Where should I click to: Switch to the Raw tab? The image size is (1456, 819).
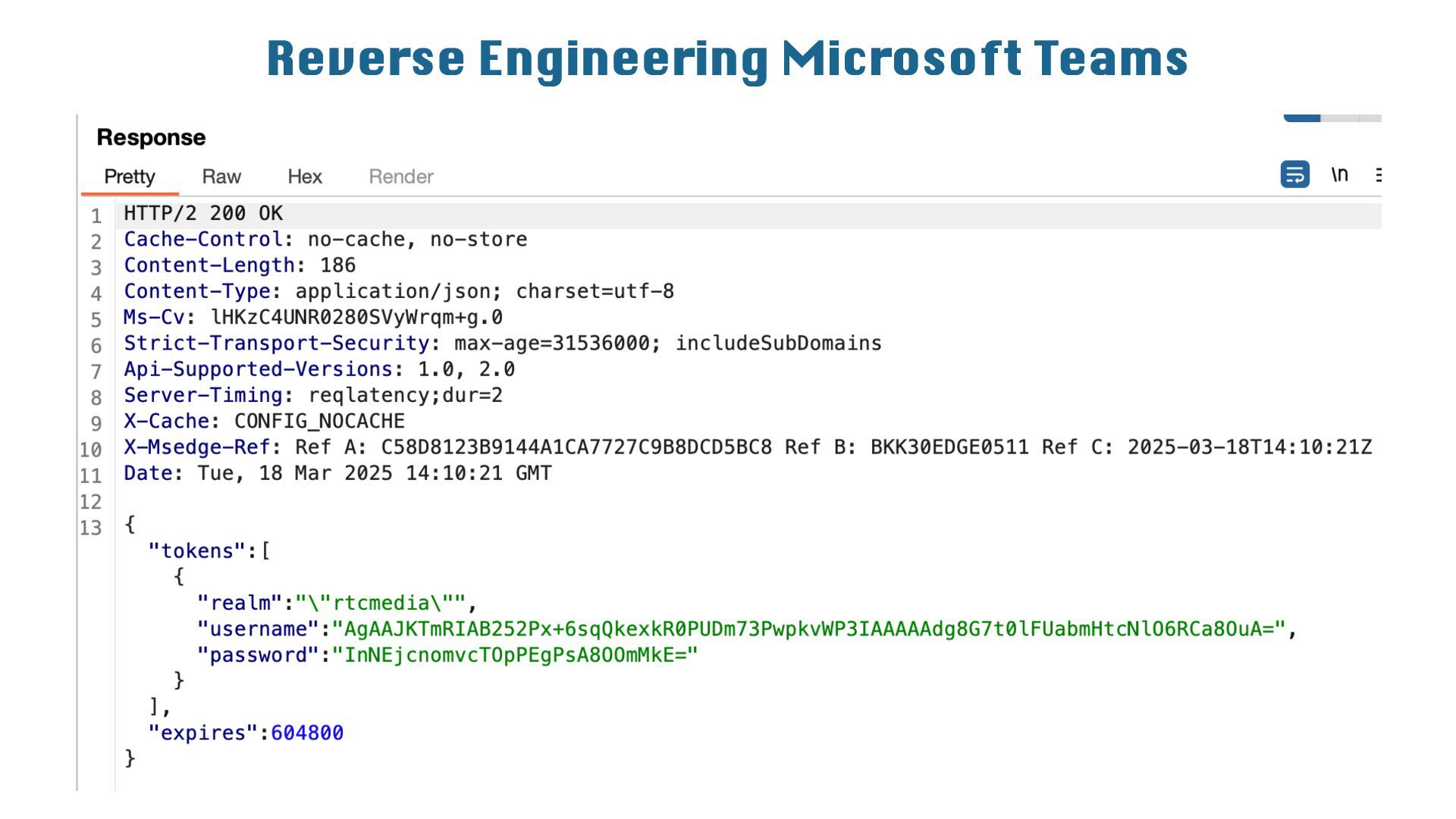(x=221, y=177)
